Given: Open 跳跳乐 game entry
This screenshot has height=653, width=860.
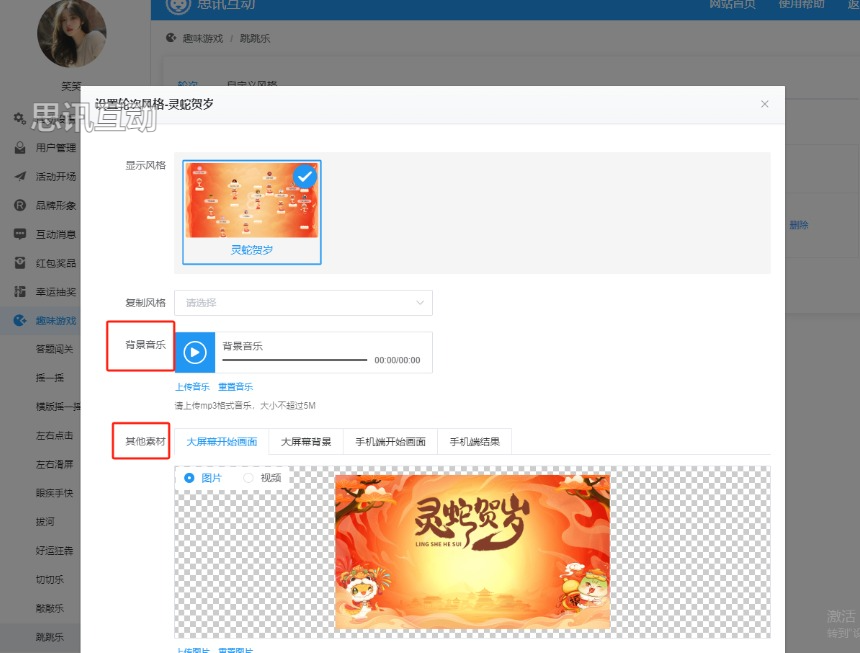Looking at the screenshot, I should 50,637.
